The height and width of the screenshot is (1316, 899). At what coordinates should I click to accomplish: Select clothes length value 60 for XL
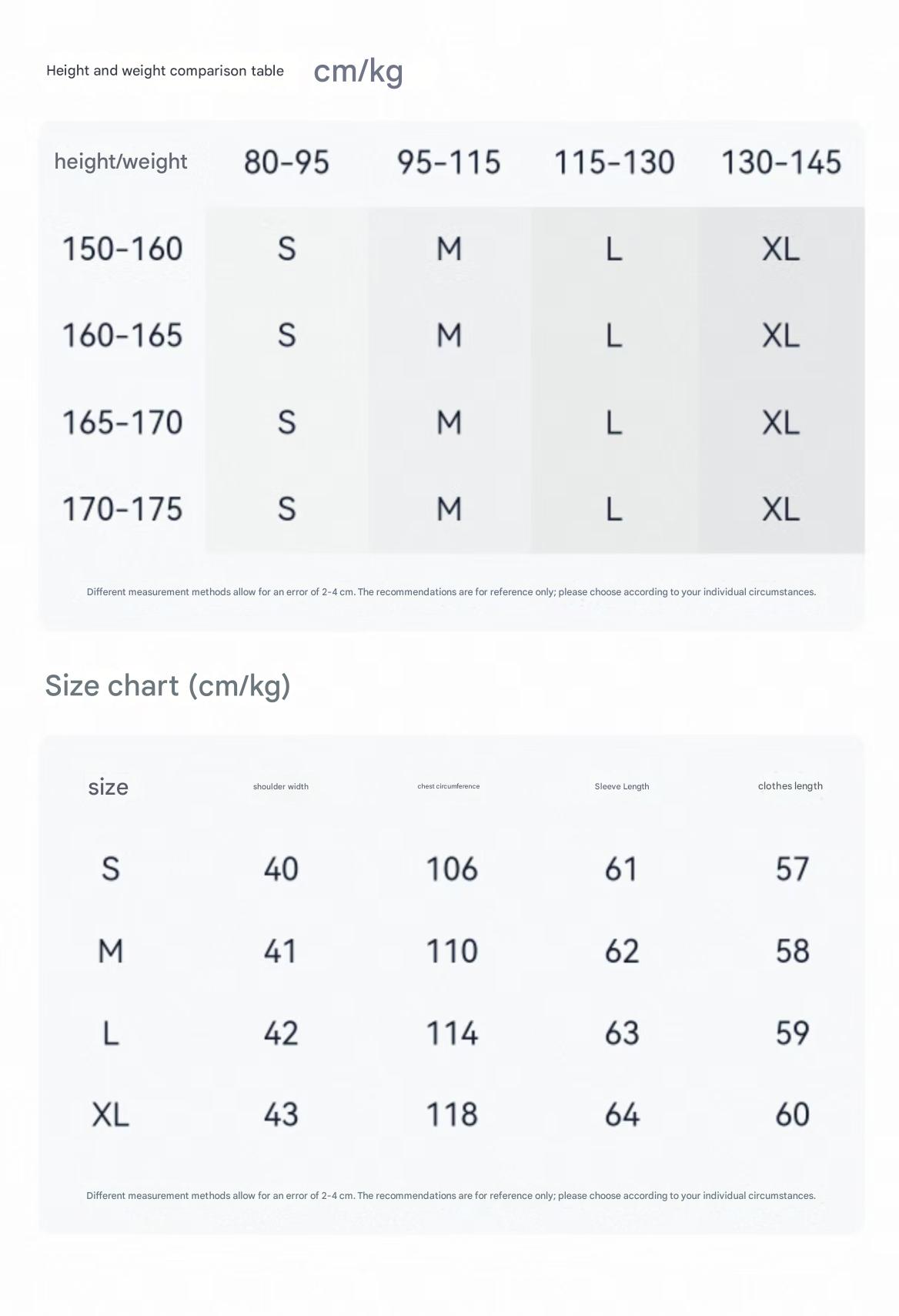click(793, 1115)
